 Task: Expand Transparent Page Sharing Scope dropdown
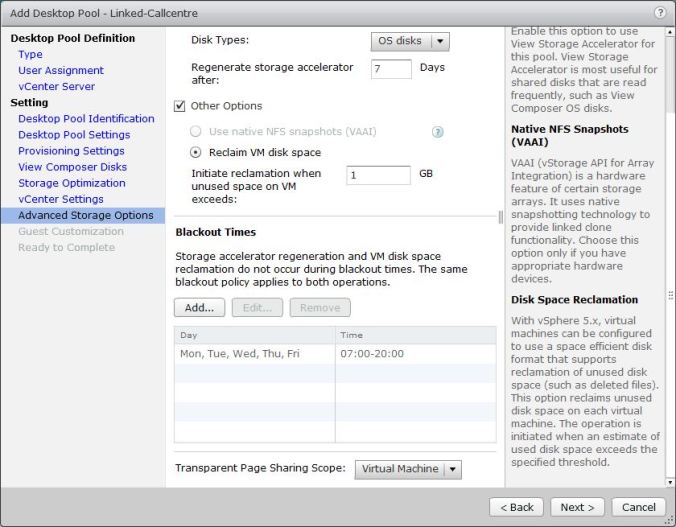(x=408, y=469)
